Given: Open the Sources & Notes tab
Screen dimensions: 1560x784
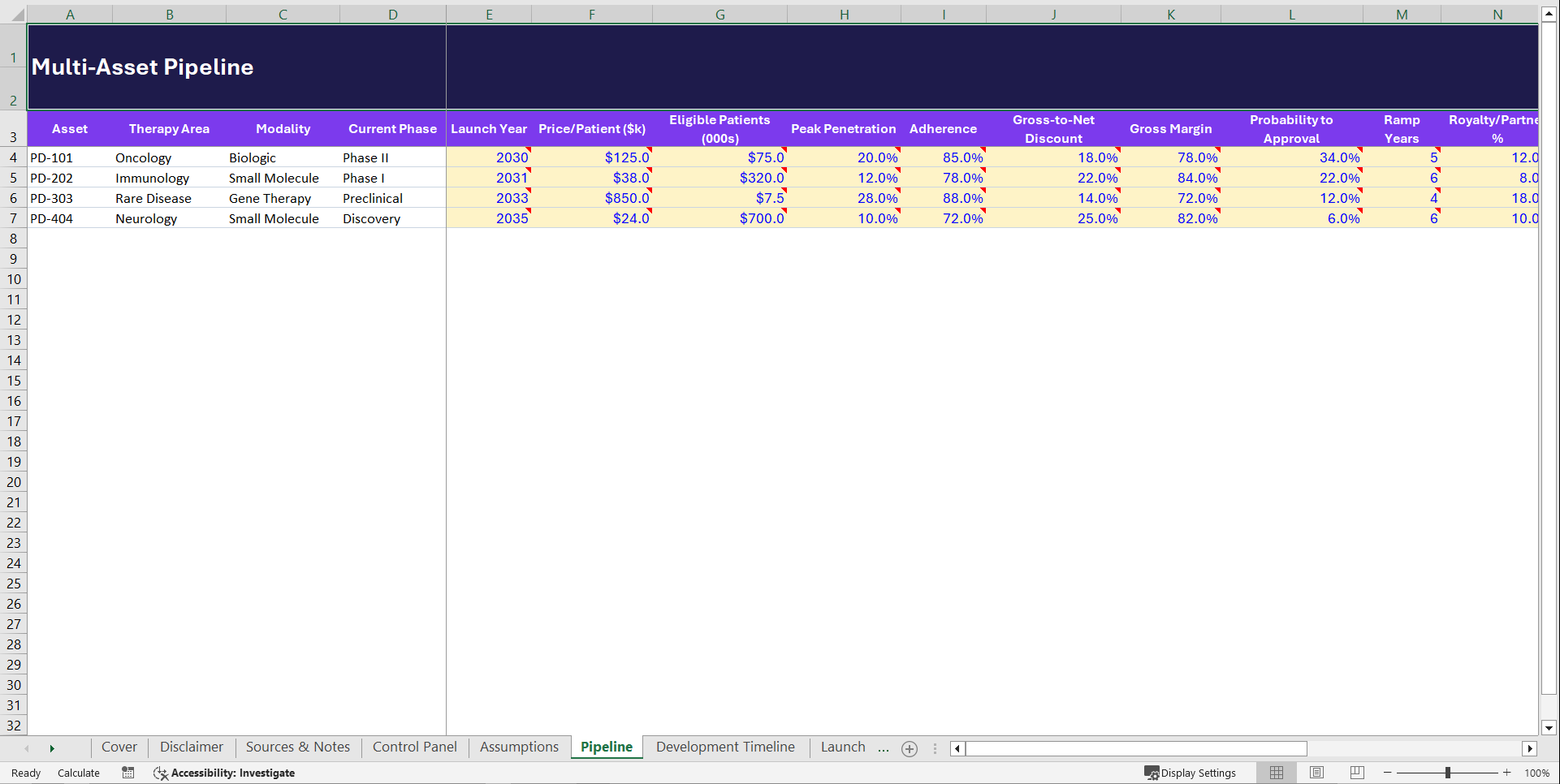Looking at the screenshot, I should (298, 747).
